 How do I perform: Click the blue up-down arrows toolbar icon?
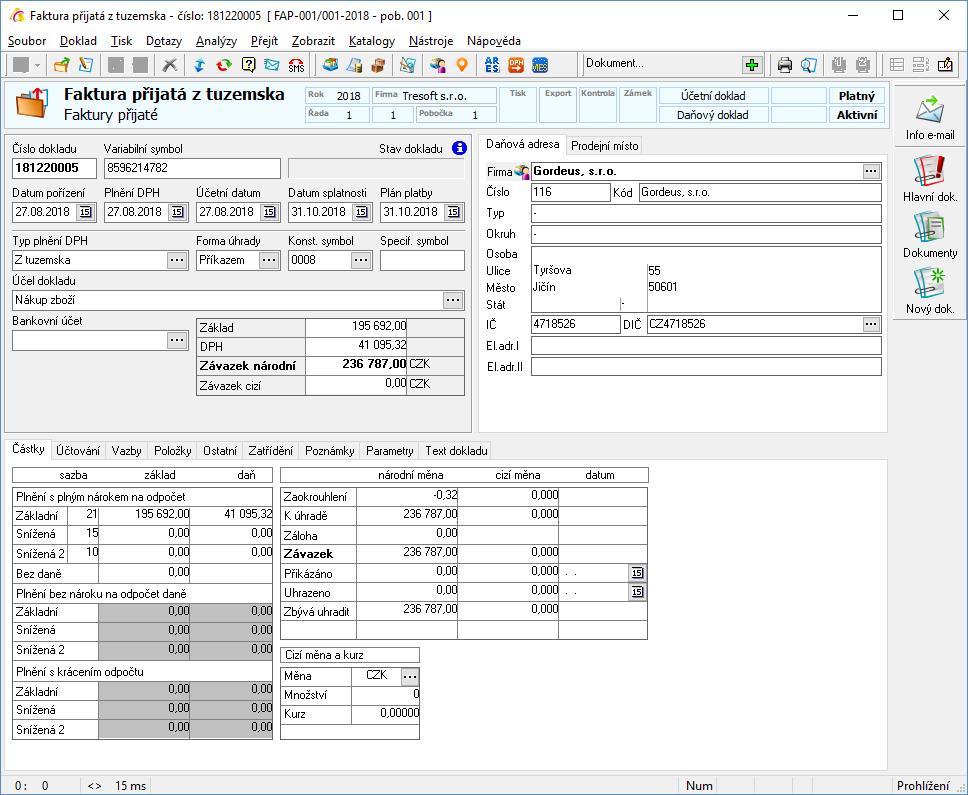coord(199,65)
